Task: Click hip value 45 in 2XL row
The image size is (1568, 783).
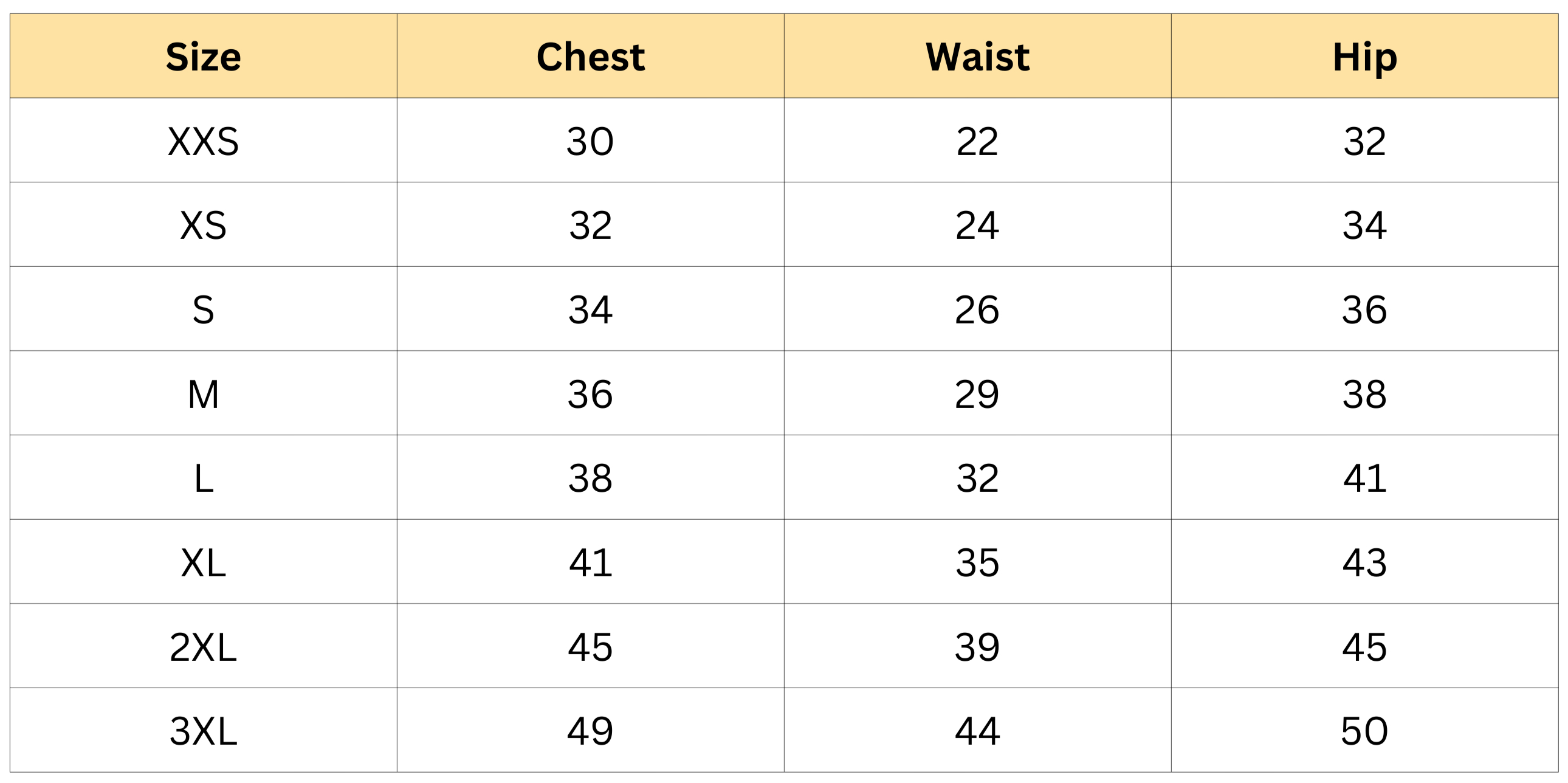Action: point(1364,647)
